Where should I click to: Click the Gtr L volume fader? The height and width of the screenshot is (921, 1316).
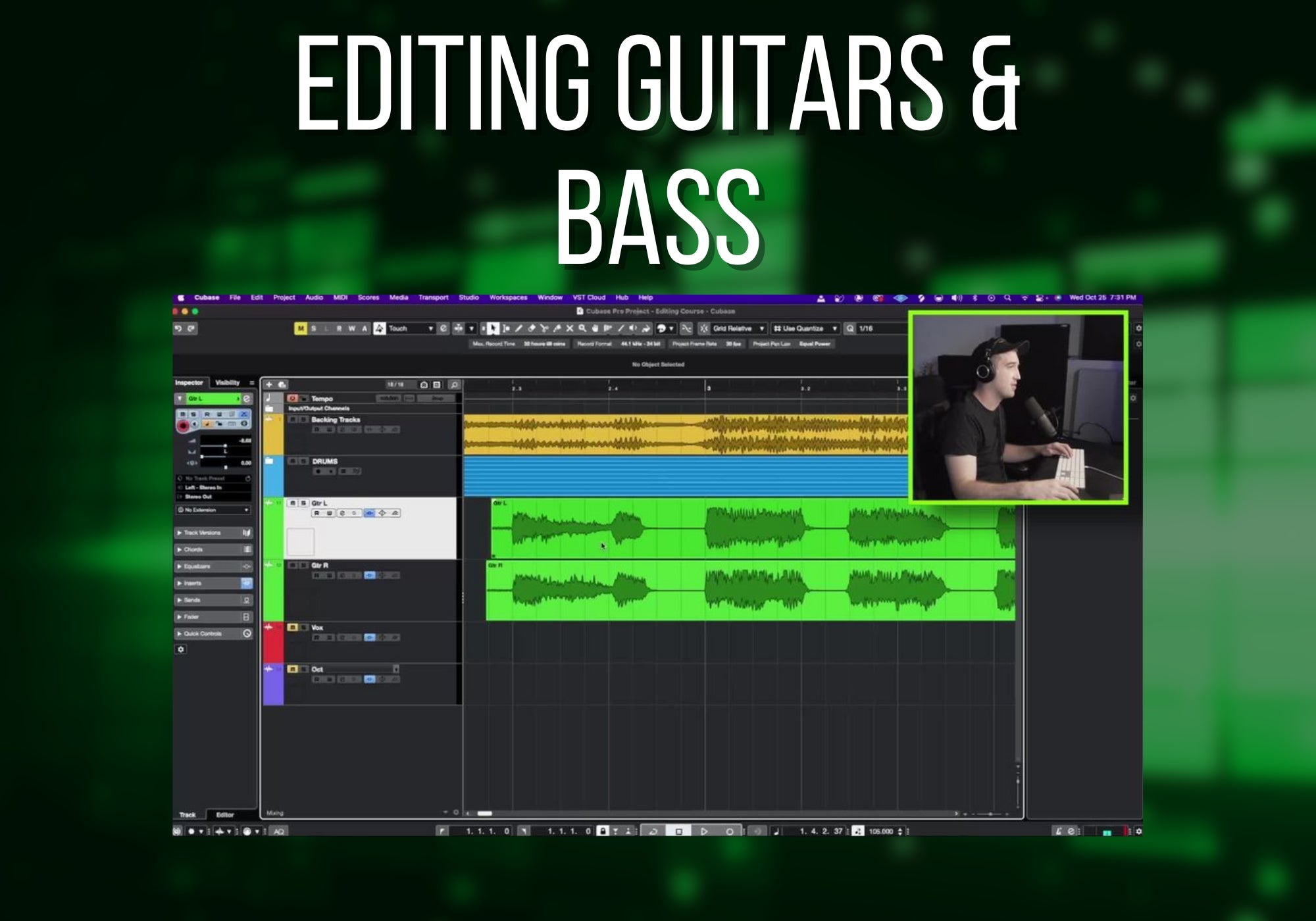coord(224,445)
